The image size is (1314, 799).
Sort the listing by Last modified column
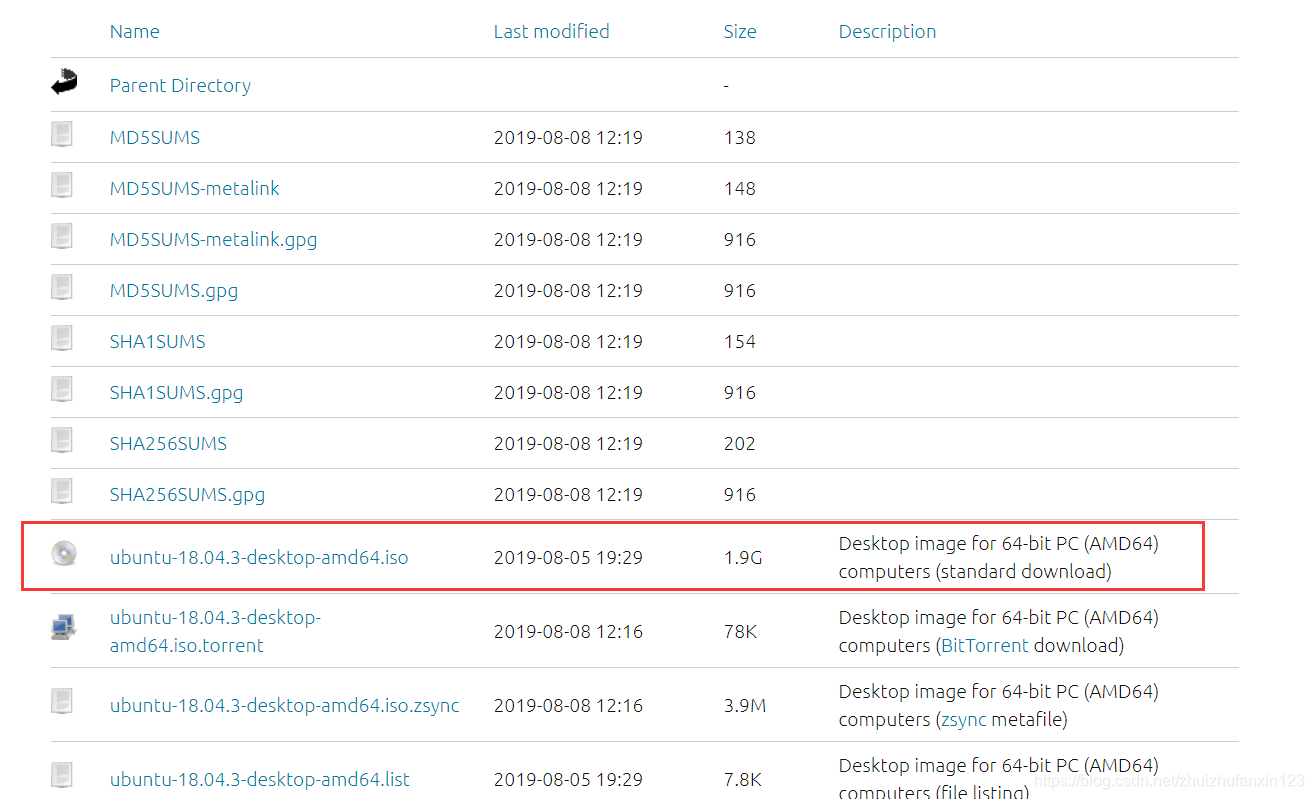(x=551, y=32)
